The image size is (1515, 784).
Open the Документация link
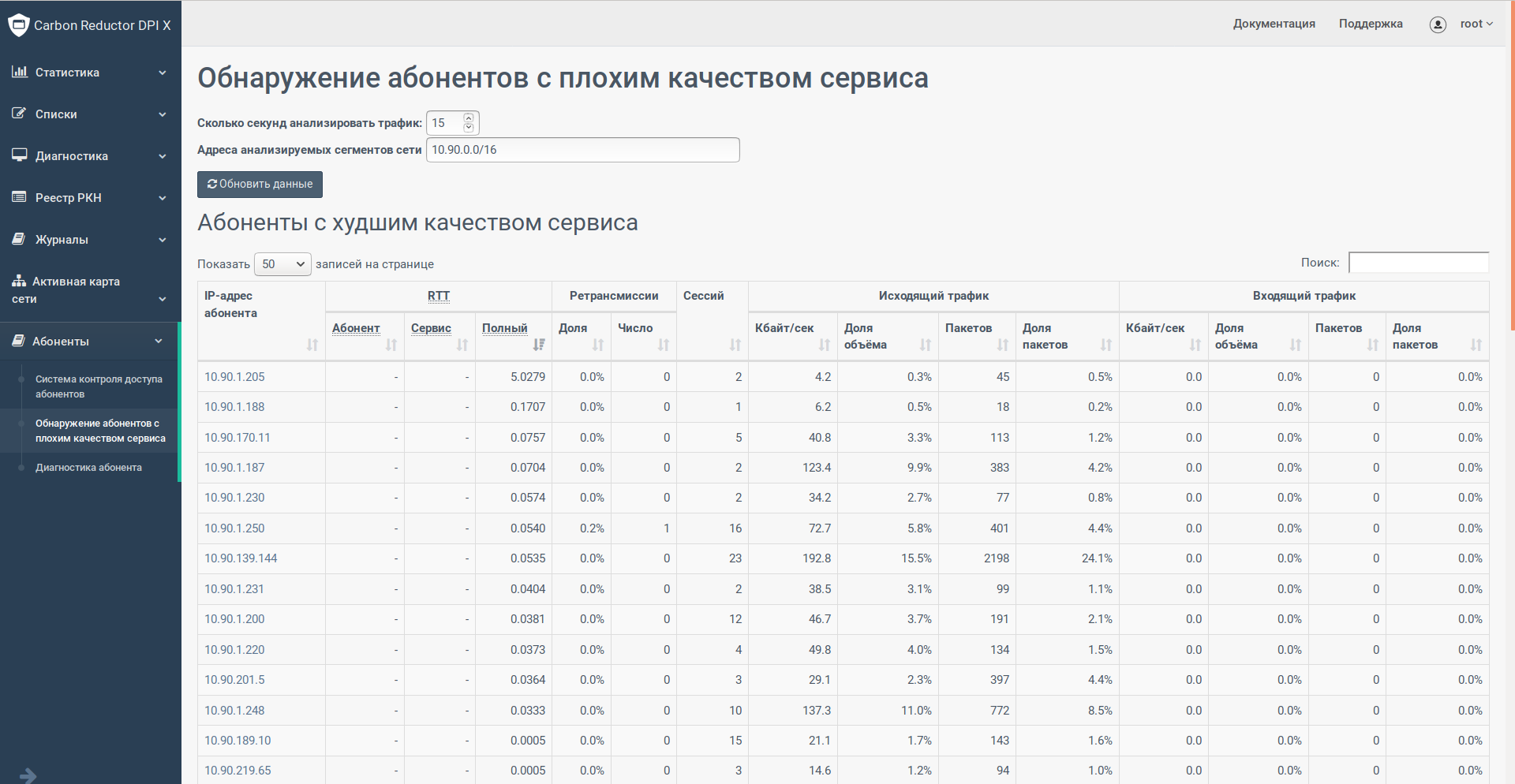(x=1274, y=24)
